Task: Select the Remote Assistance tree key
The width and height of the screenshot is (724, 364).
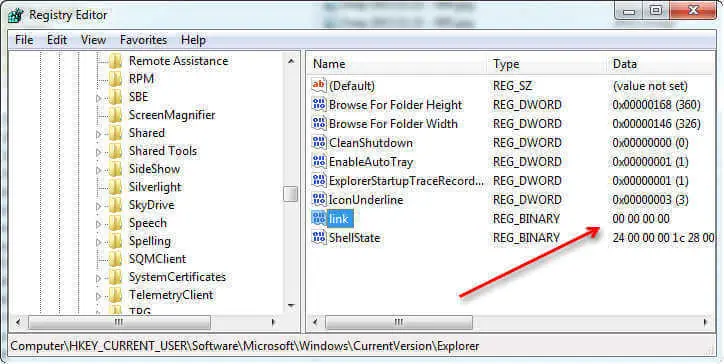Action: point(178,61)
